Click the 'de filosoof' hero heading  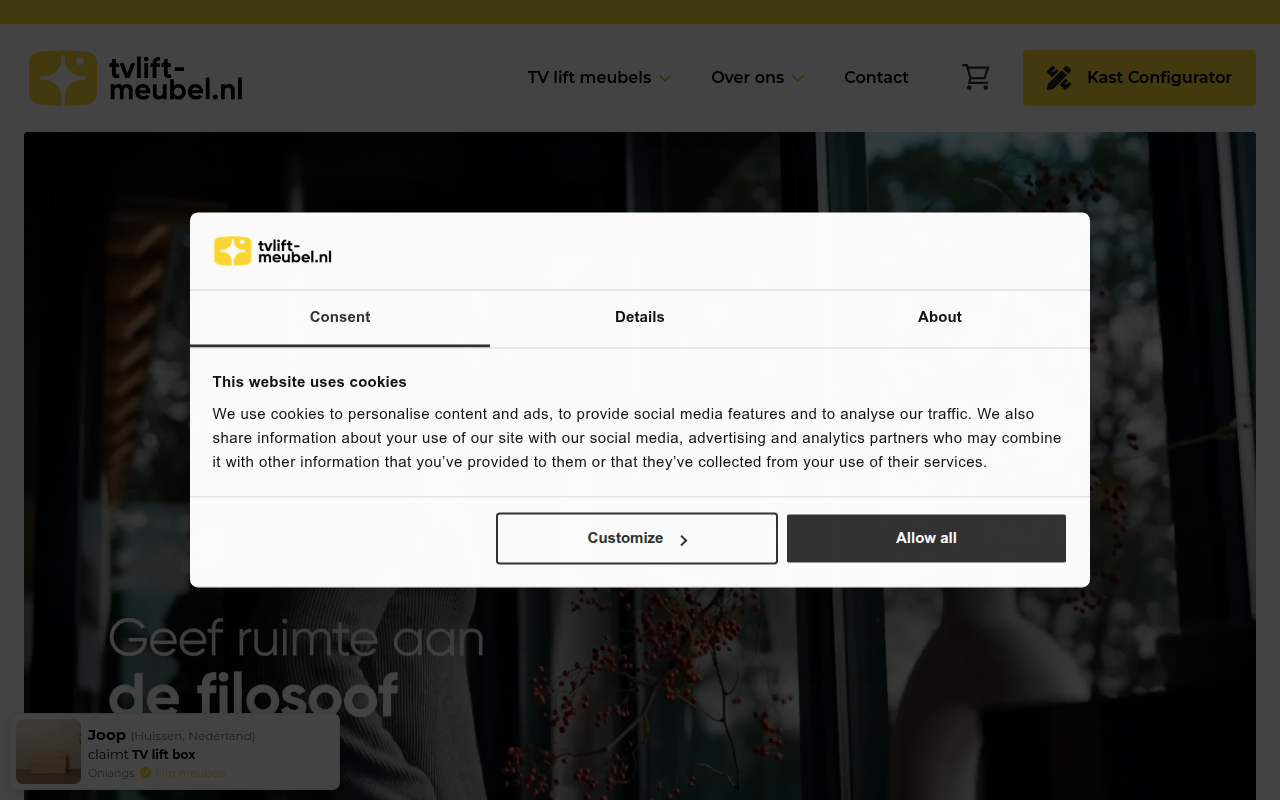(254, 695)
